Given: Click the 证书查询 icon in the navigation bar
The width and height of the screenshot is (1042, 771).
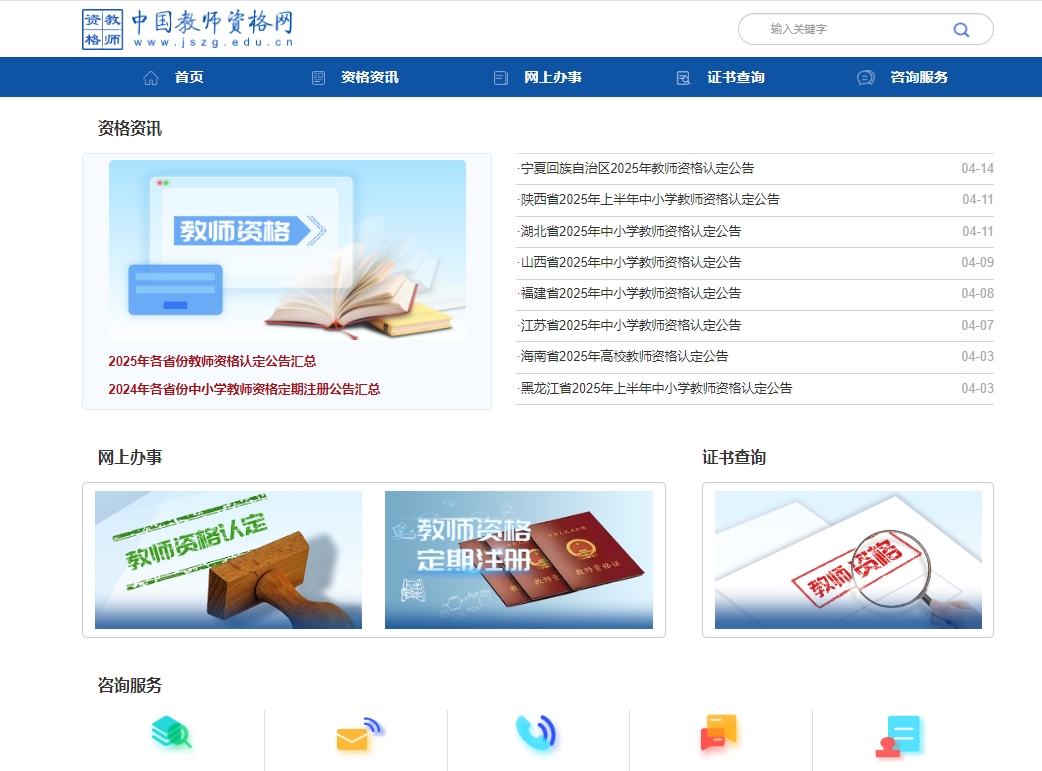Looking at the screenshot, I should pos(683,76).
